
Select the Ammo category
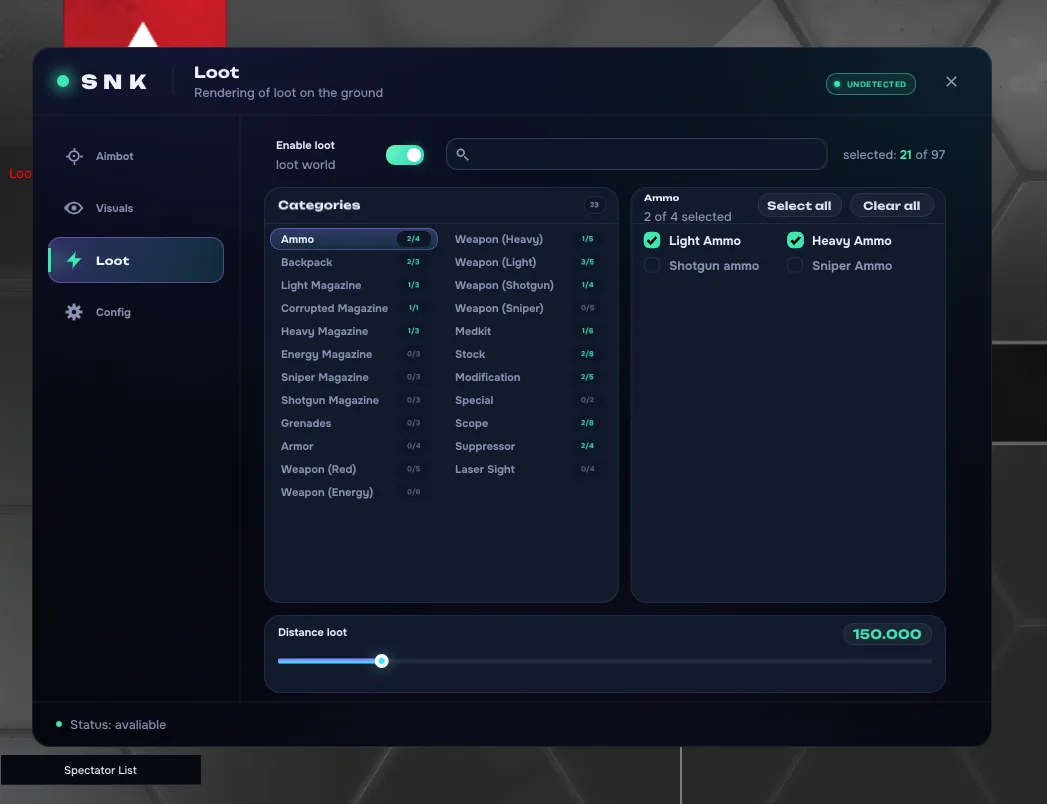354,239
